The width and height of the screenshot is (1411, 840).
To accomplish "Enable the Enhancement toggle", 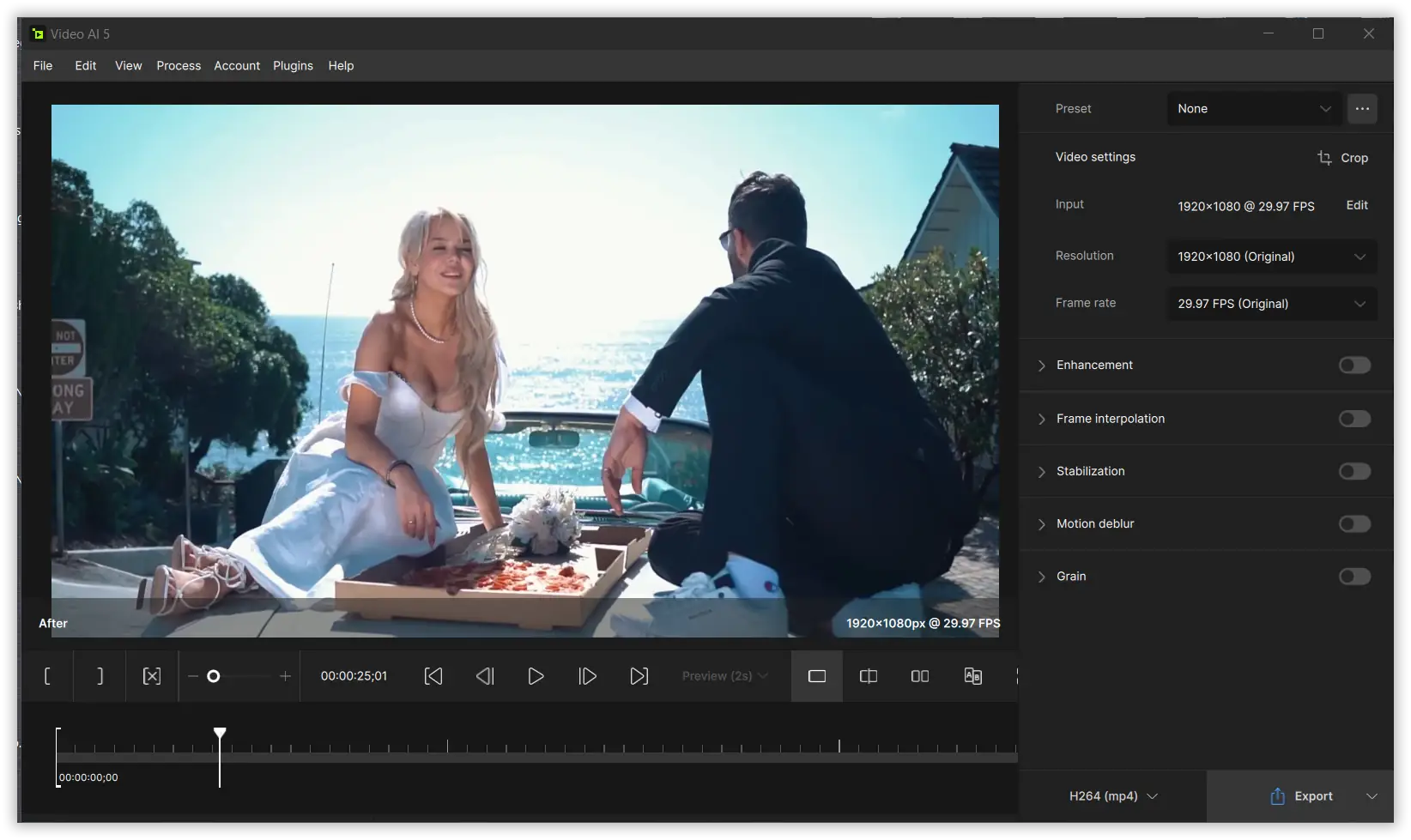I will click(x=1353, y=366).
